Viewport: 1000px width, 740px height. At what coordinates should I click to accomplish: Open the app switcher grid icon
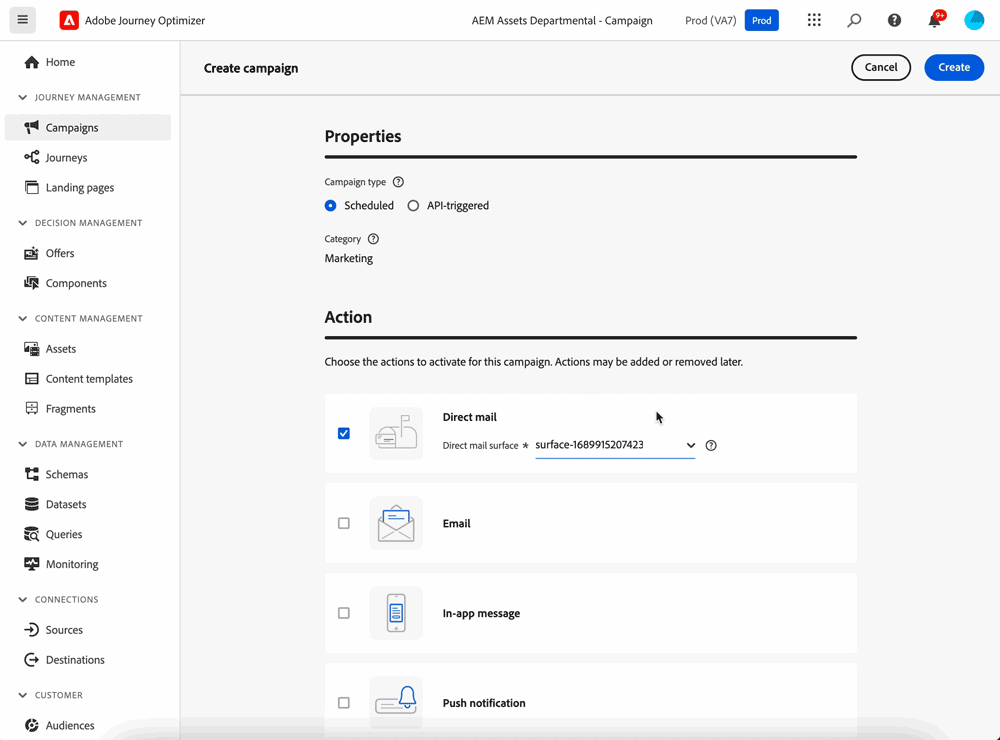tap(814, 20)
